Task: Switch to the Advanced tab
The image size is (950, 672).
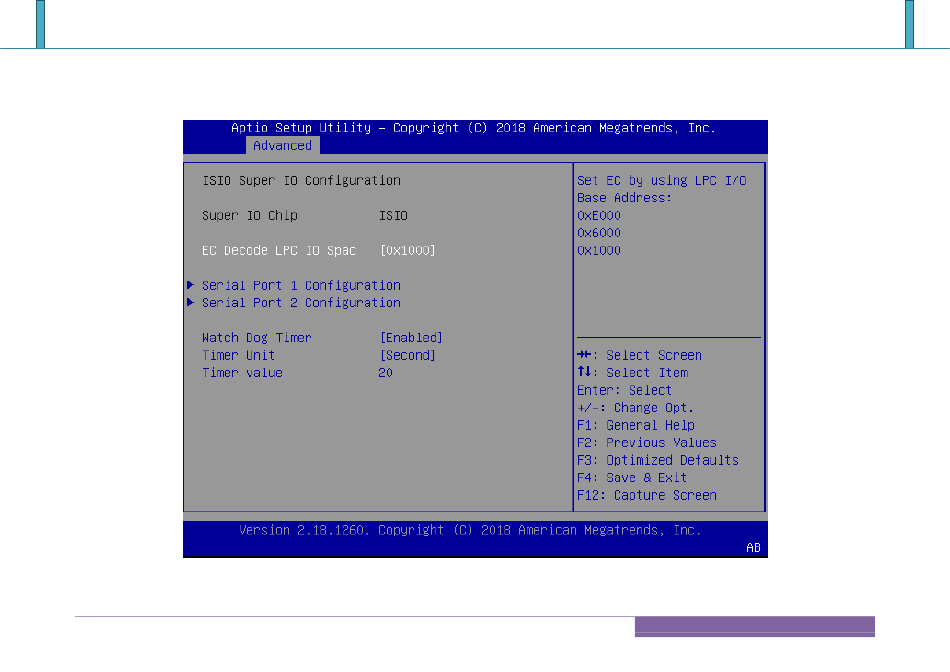Action: [x=282, y=146]
